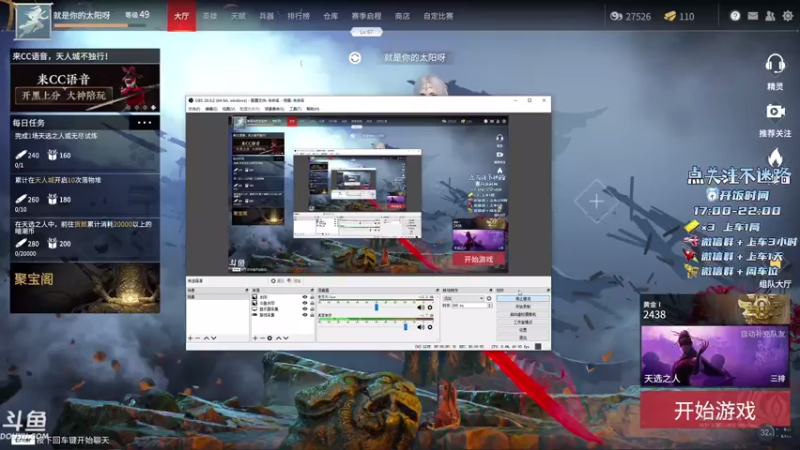Open the 每日任务 three-dots menu
Image resolution: width=800 pixels, height=450 pixels.
[144, 122]
